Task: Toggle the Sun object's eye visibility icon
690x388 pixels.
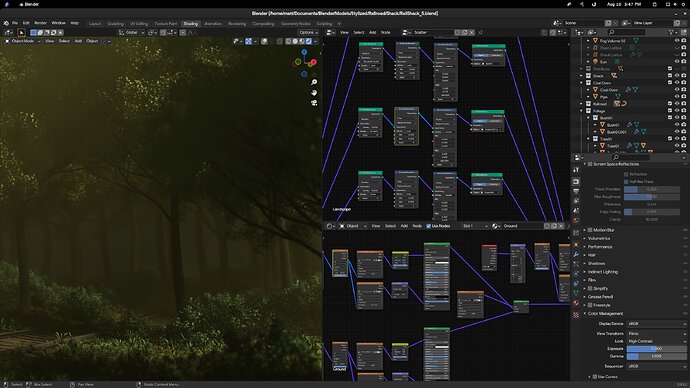Action: [677, 62]
